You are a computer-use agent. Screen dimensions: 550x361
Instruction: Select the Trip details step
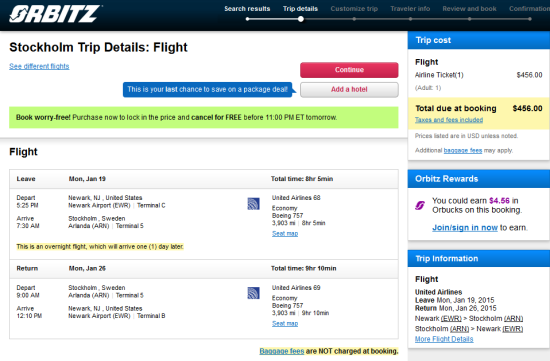point(300,9)
